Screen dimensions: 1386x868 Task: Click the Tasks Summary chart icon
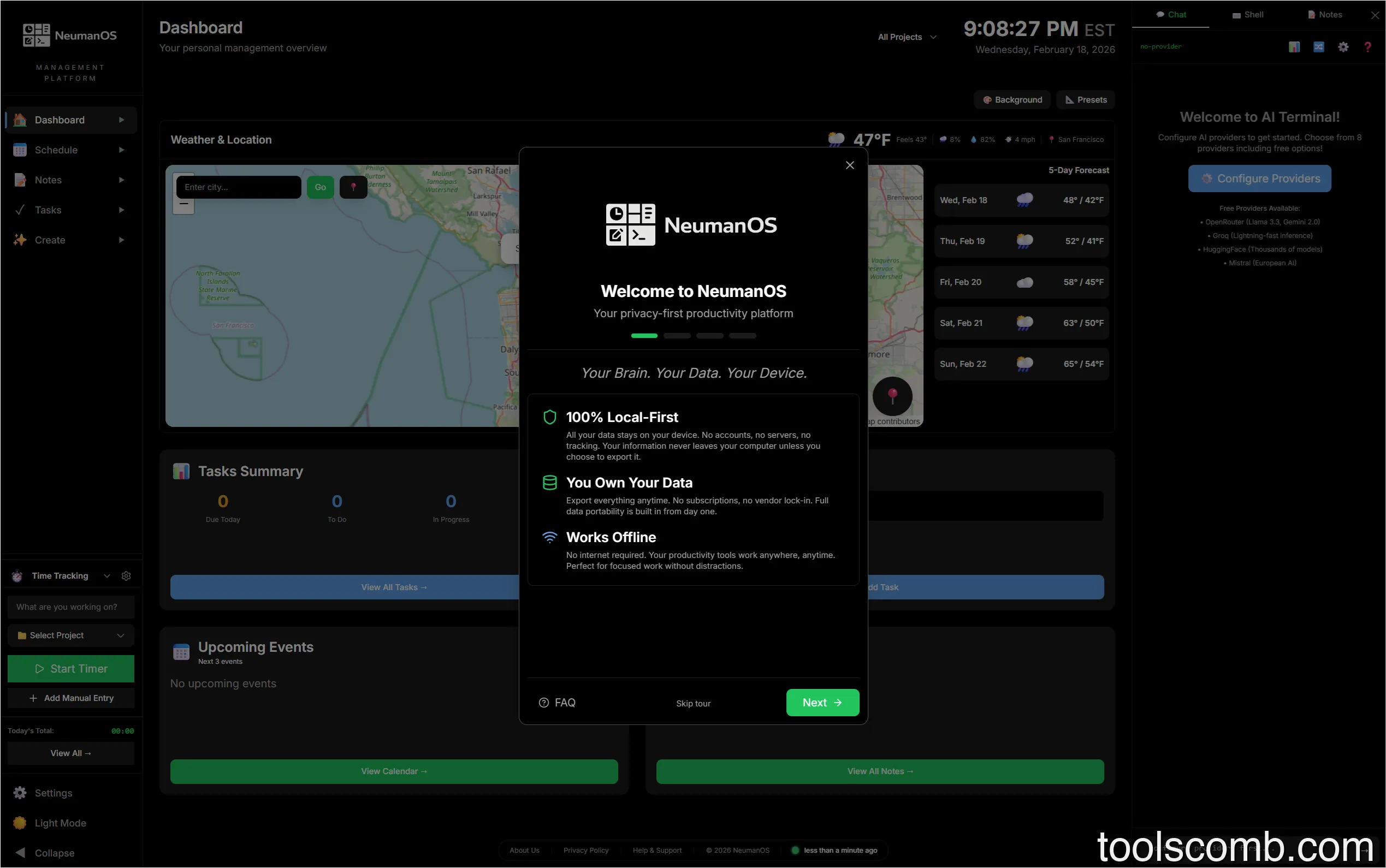click(181, 471)
